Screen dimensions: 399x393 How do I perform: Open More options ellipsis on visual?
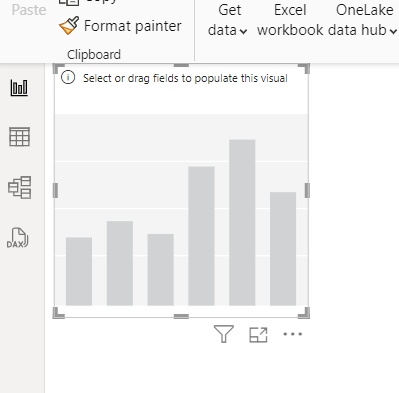[x=292, y=334]
